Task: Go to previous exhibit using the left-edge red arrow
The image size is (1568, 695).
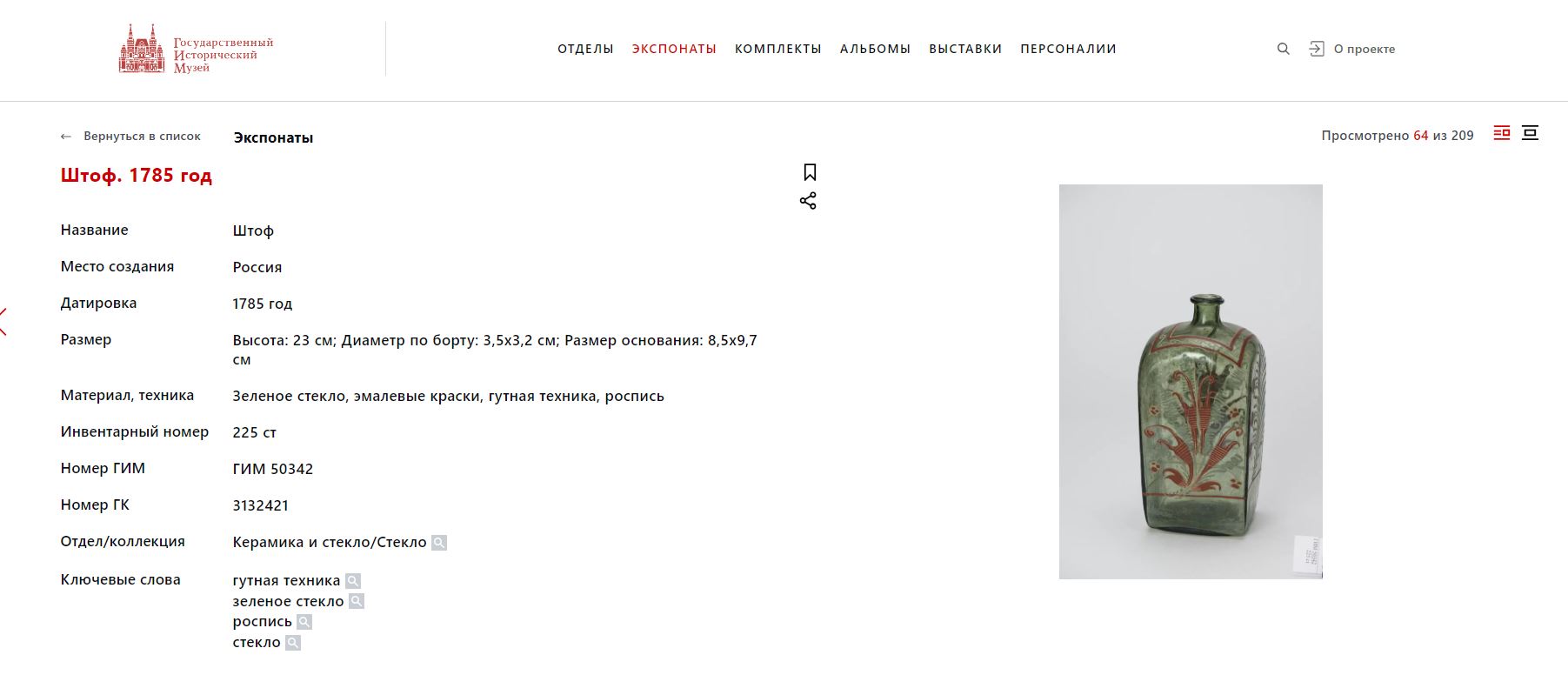Action: pos(3,322)
